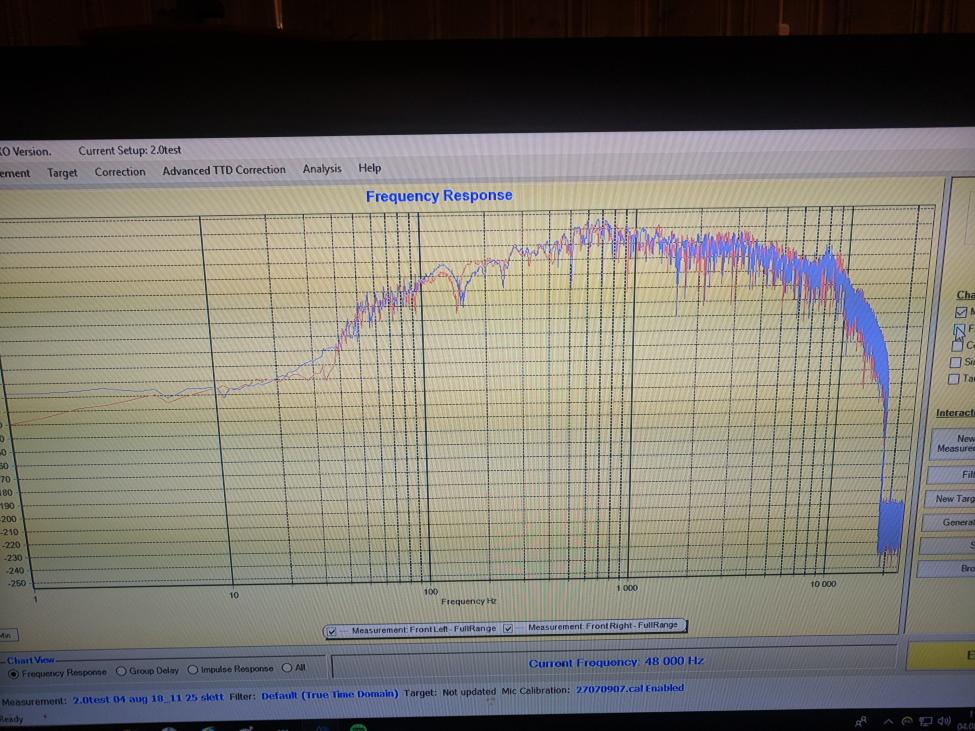Image resolution: width=975 pixels, height=731 pixels.
Task: Open the Target menu
Action: tap(62, 173)
